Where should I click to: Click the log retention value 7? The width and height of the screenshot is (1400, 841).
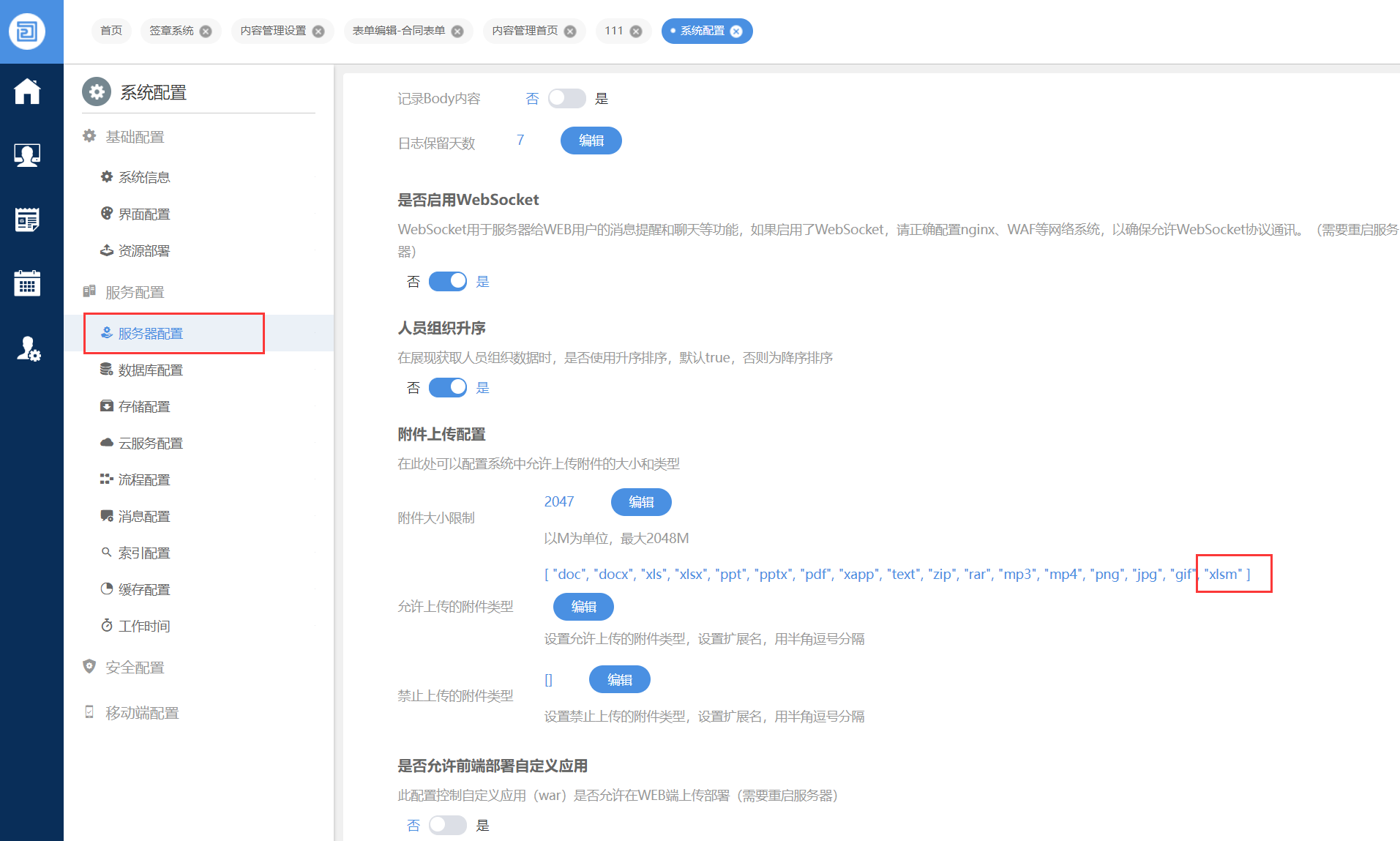[x=520, y=140]
